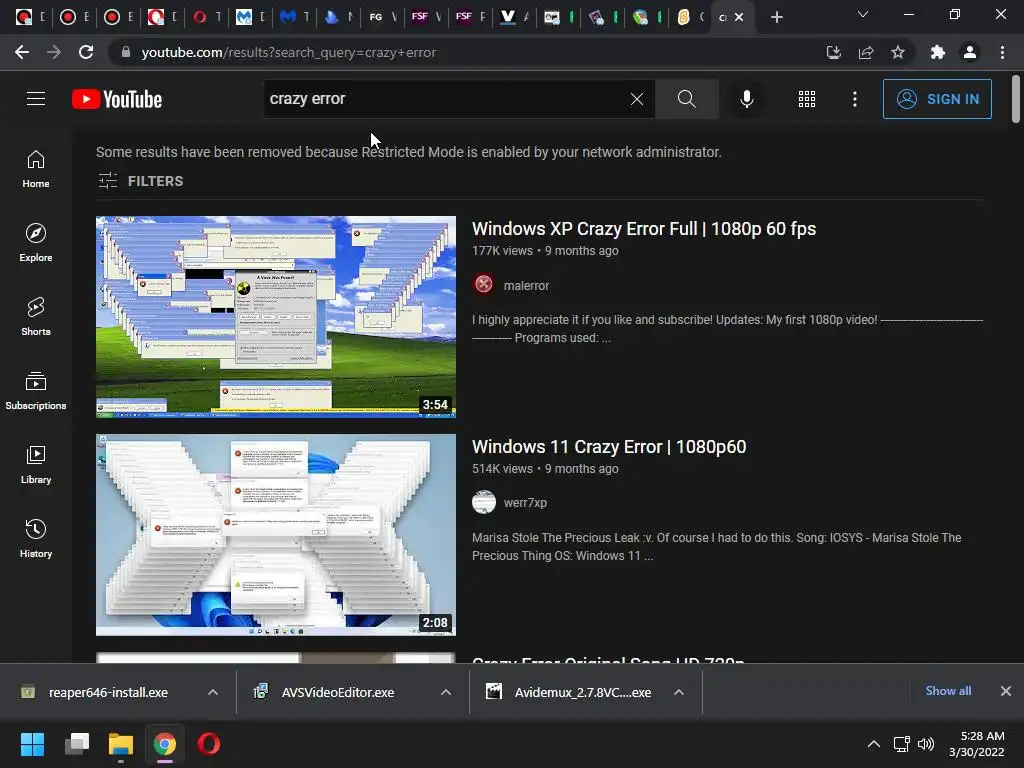Start voice search with the microphone

(x=746, y=99)
